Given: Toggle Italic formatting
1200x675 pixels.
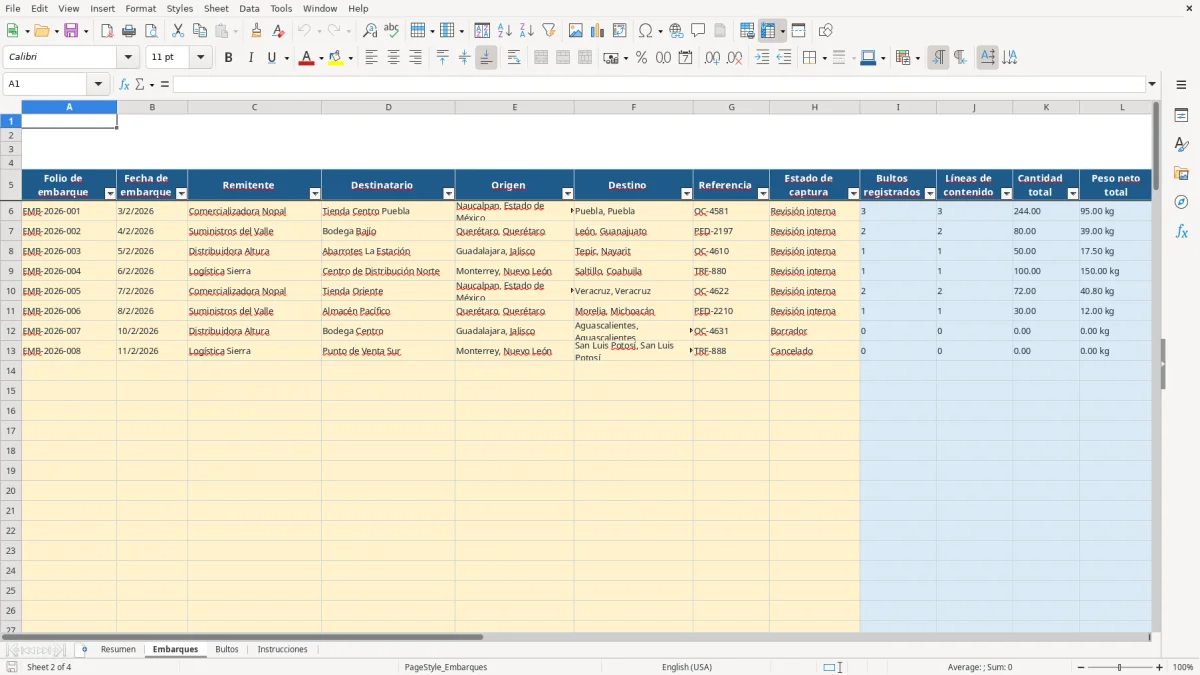Looking at the screenshot, I should (250, 58).
